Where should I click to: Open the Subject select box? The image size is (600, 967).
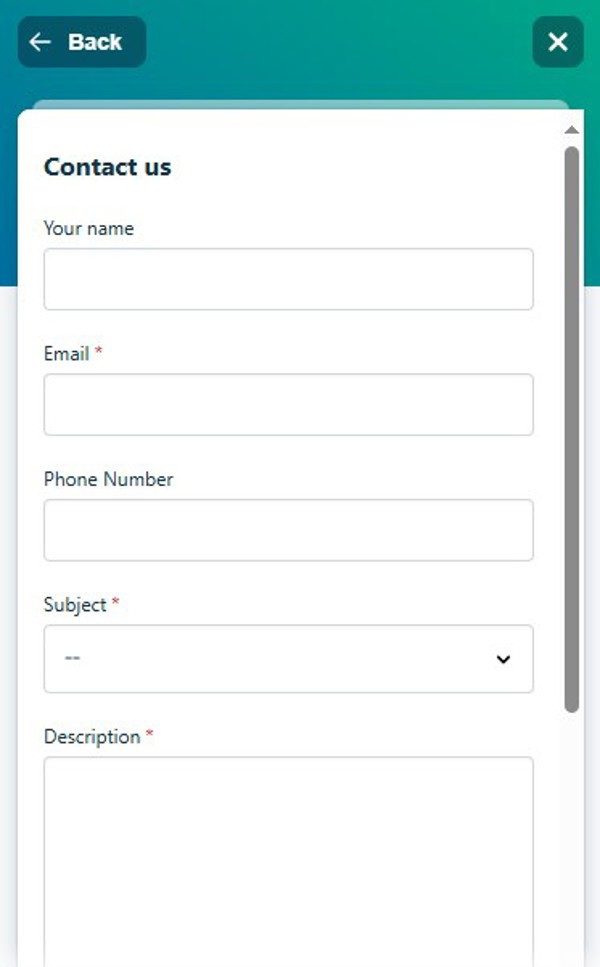coord(289,659)
